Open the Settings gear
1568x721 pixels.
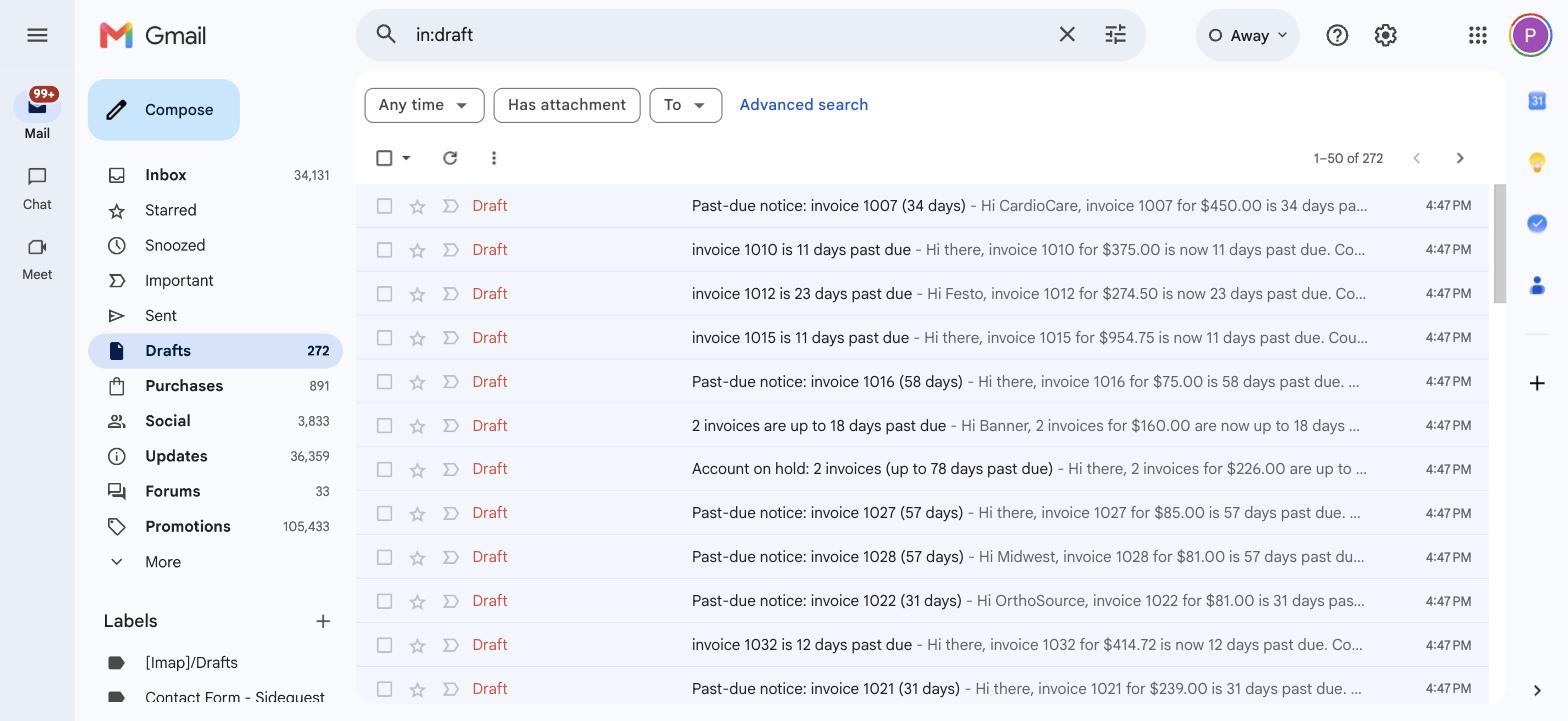1385,35
